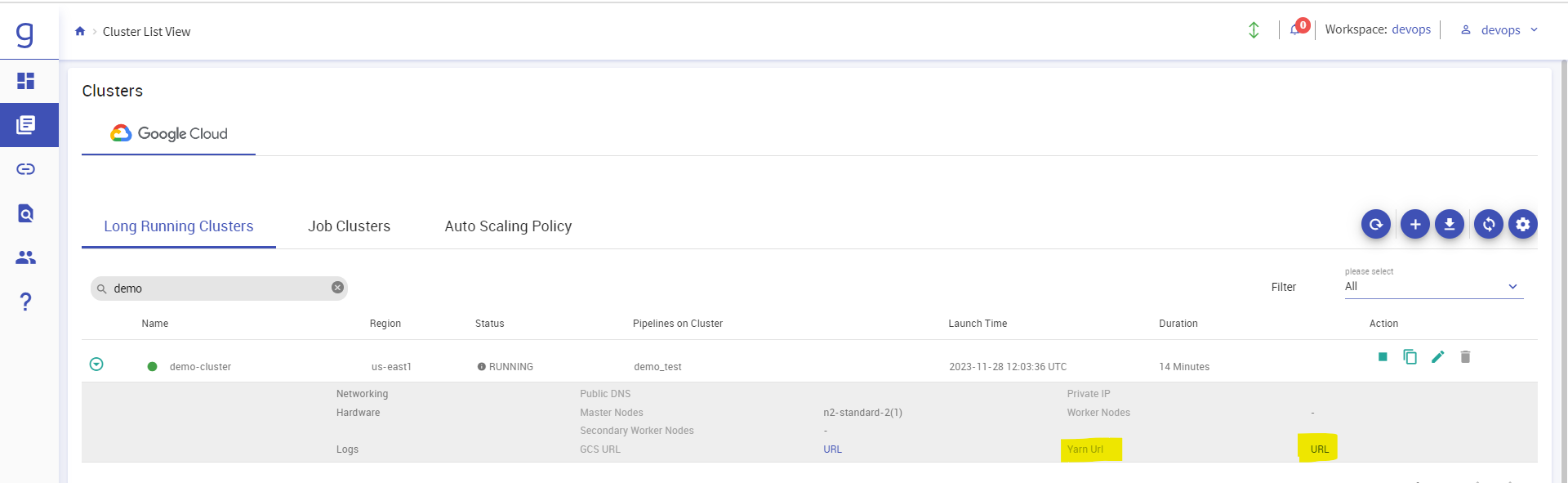Open the notifications bell

pos(1295,30)
